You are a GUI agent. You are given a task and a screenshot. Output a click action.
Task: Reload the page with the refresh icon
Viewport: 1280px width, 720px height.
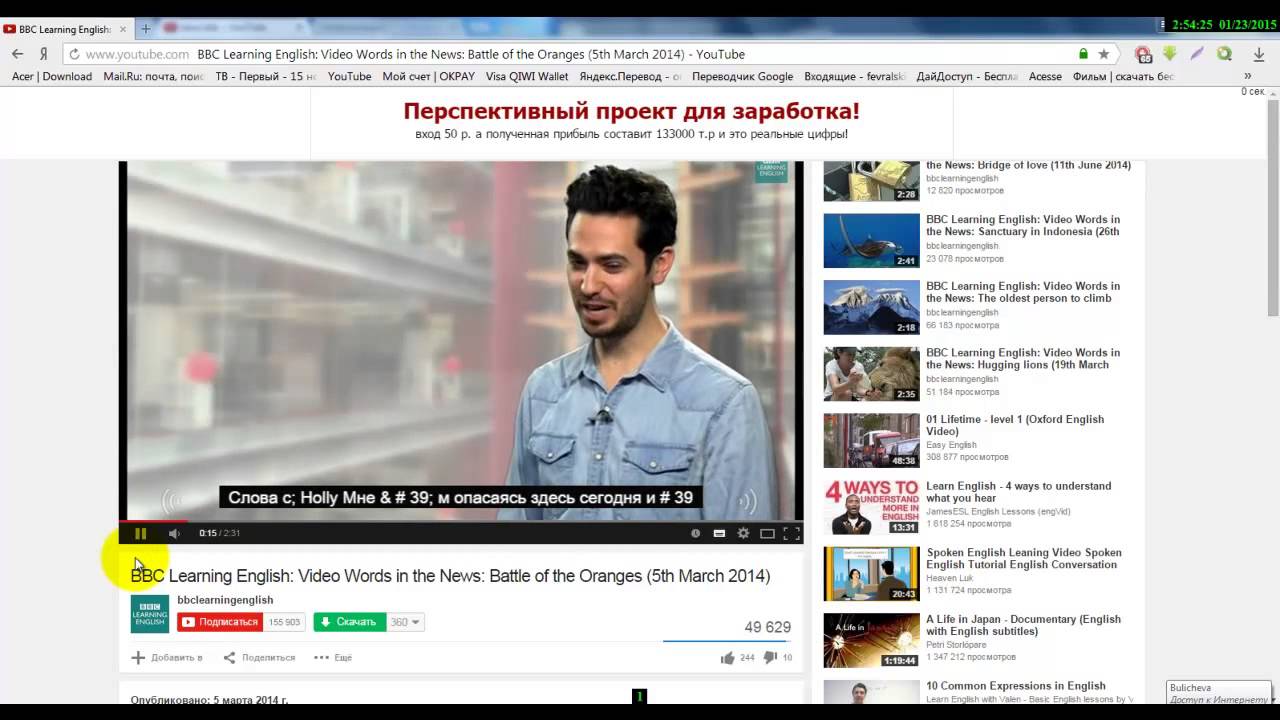pos(74,54)
